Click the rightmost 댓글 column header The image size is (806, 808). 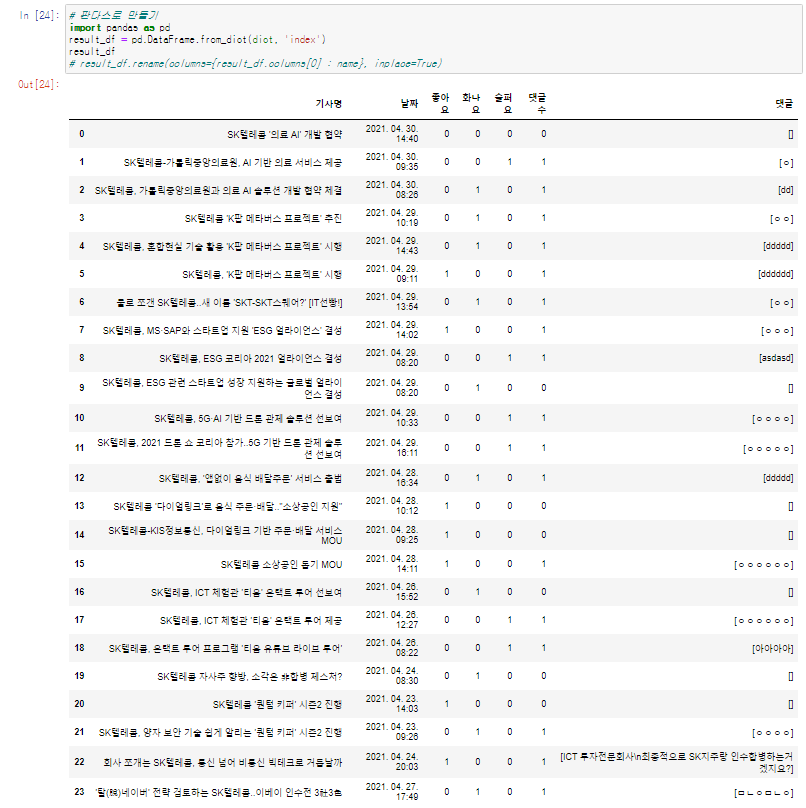click(784, 104)
